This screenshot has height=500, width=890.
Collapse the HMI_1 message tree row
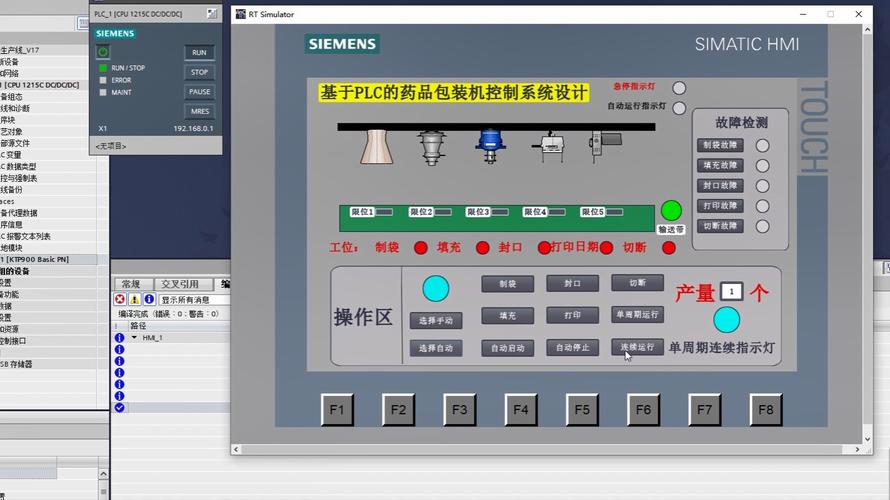(x=134, y=338)
